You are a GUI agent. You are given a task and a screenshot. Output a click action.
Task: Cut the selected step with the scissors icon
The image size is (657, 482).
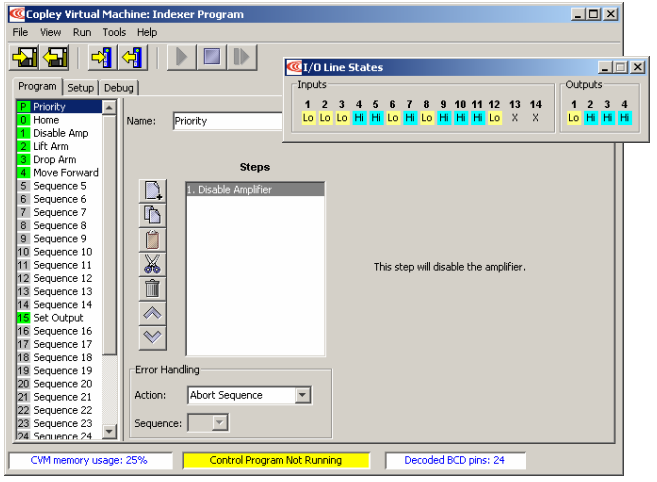pos(153,264)
